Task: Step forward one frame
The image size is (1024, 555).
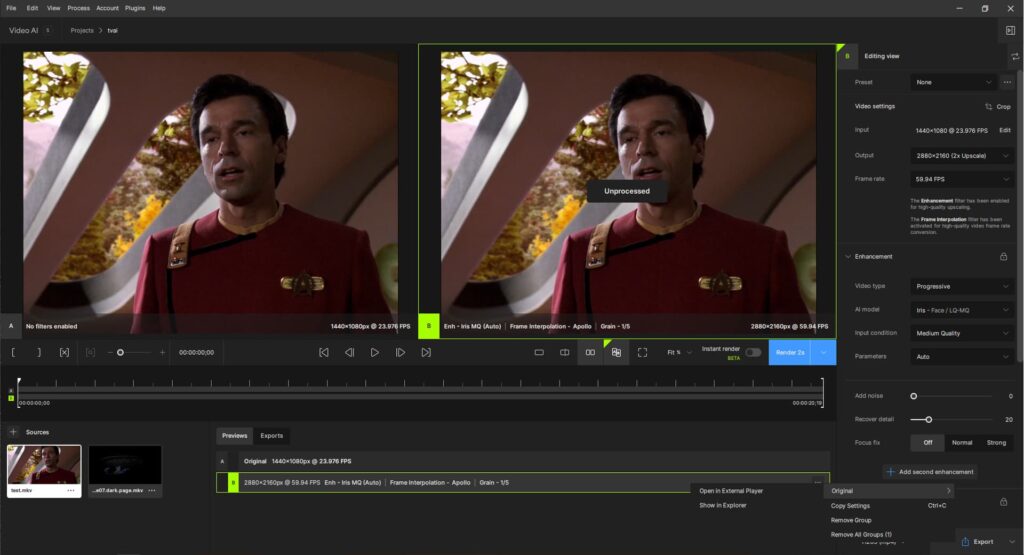Action: [x=400, y=352]
